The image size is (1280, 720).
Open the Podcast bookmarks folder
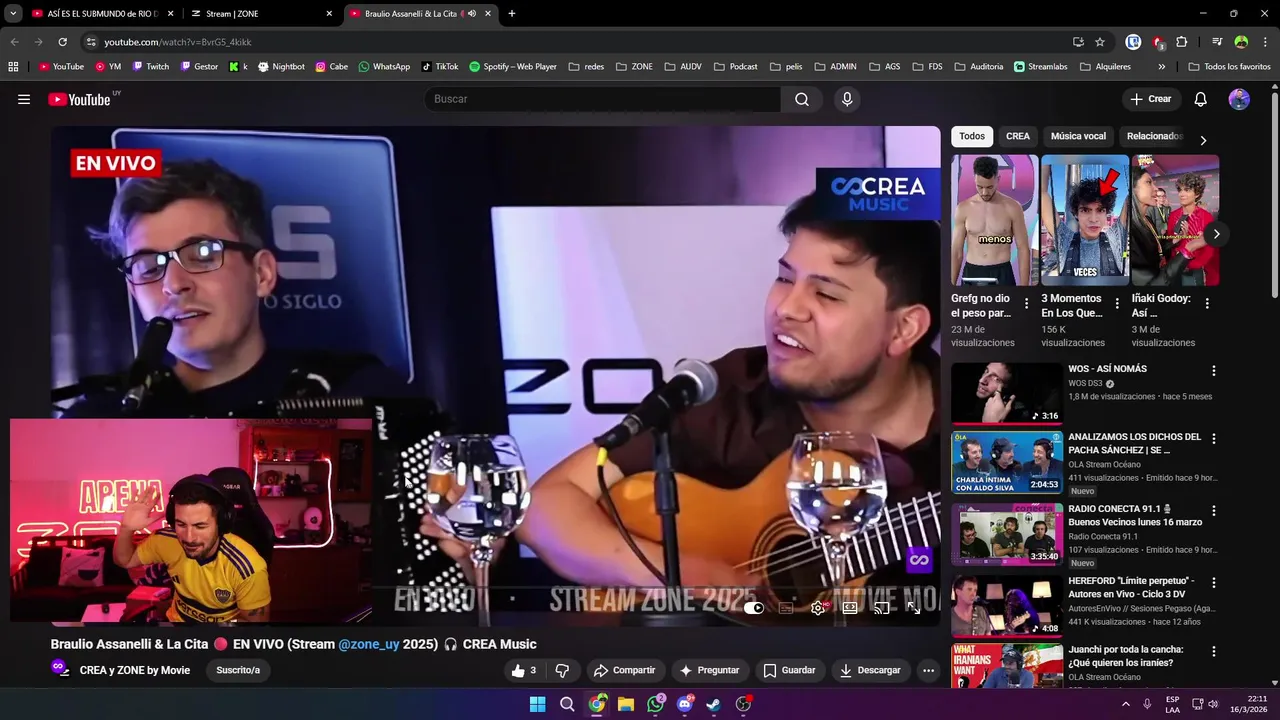coord(735,67)
